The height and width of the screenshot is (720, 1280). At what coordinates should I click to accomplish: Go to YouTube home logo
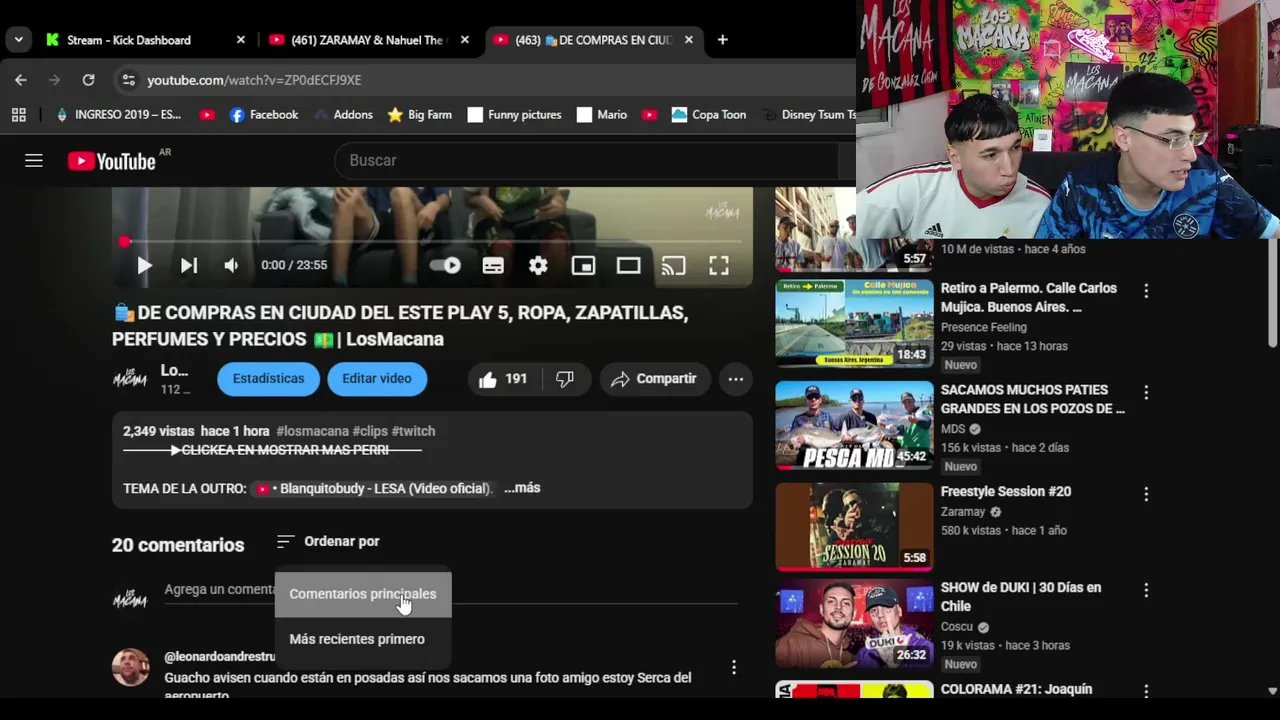point(111,161)
